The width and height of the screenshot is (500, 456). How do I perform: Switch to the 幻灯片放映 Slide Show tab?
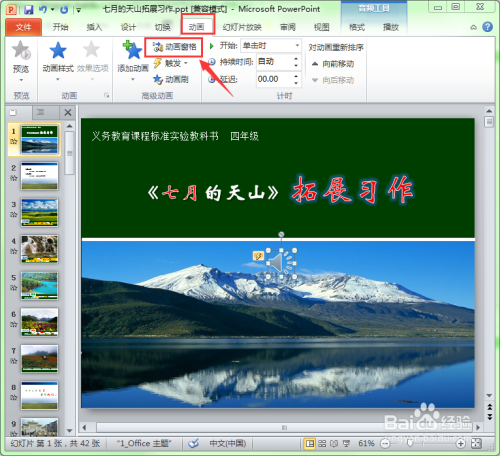coord(242,27)
